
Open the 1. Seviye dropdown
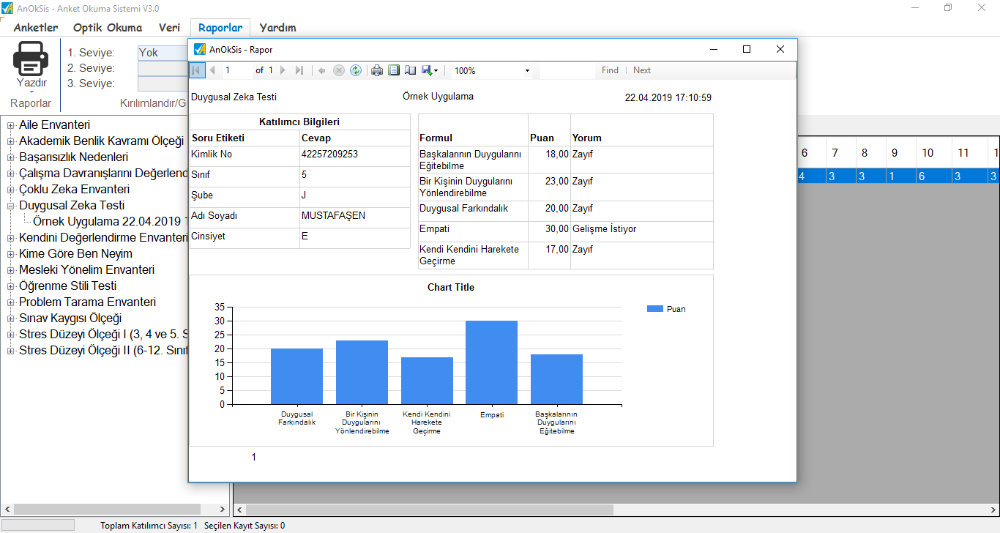click(162, 52)
